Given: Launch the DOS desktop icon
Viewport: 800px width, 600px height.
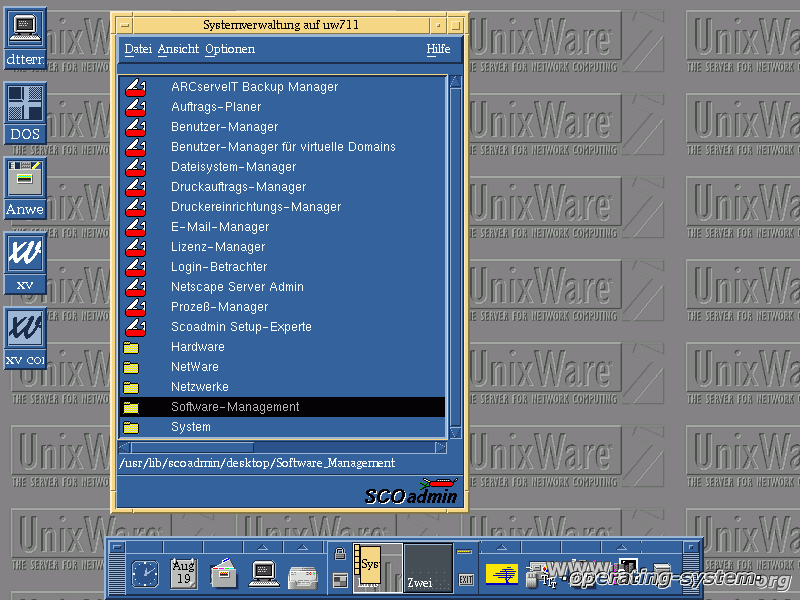Looking at the screenshot, I should 25,113.
